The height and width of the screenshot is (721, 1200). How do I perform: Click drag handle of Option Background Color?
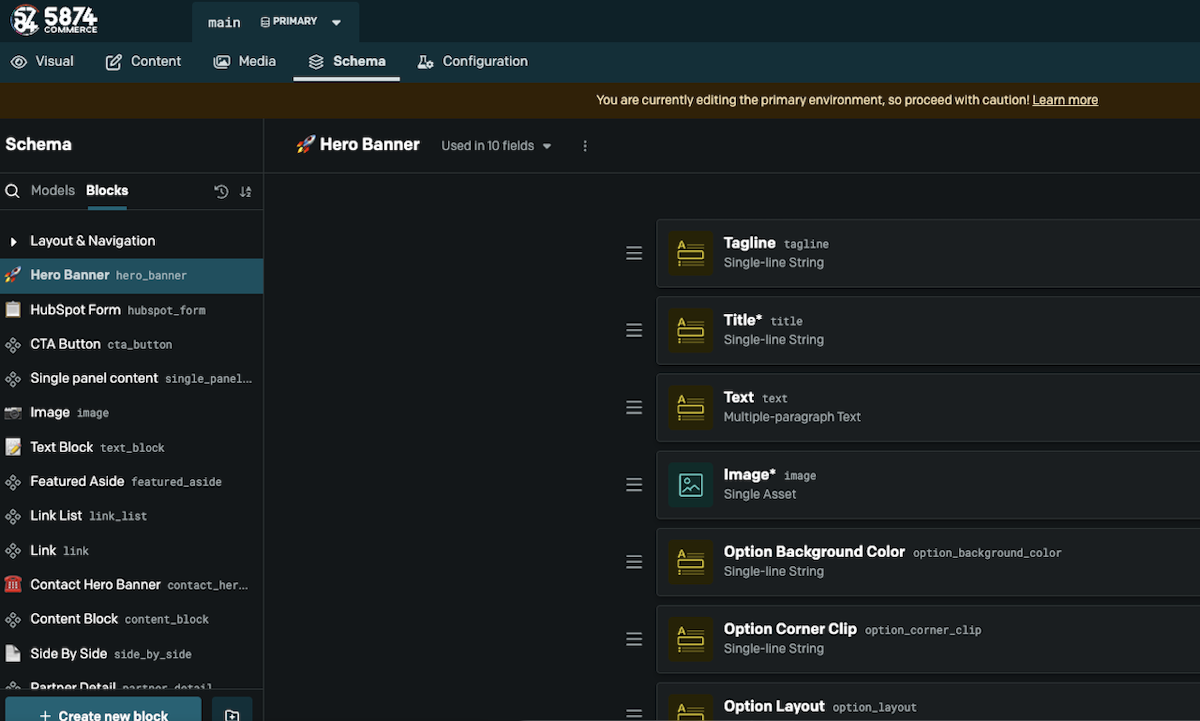pyautogui.click(x=634, y=562)
